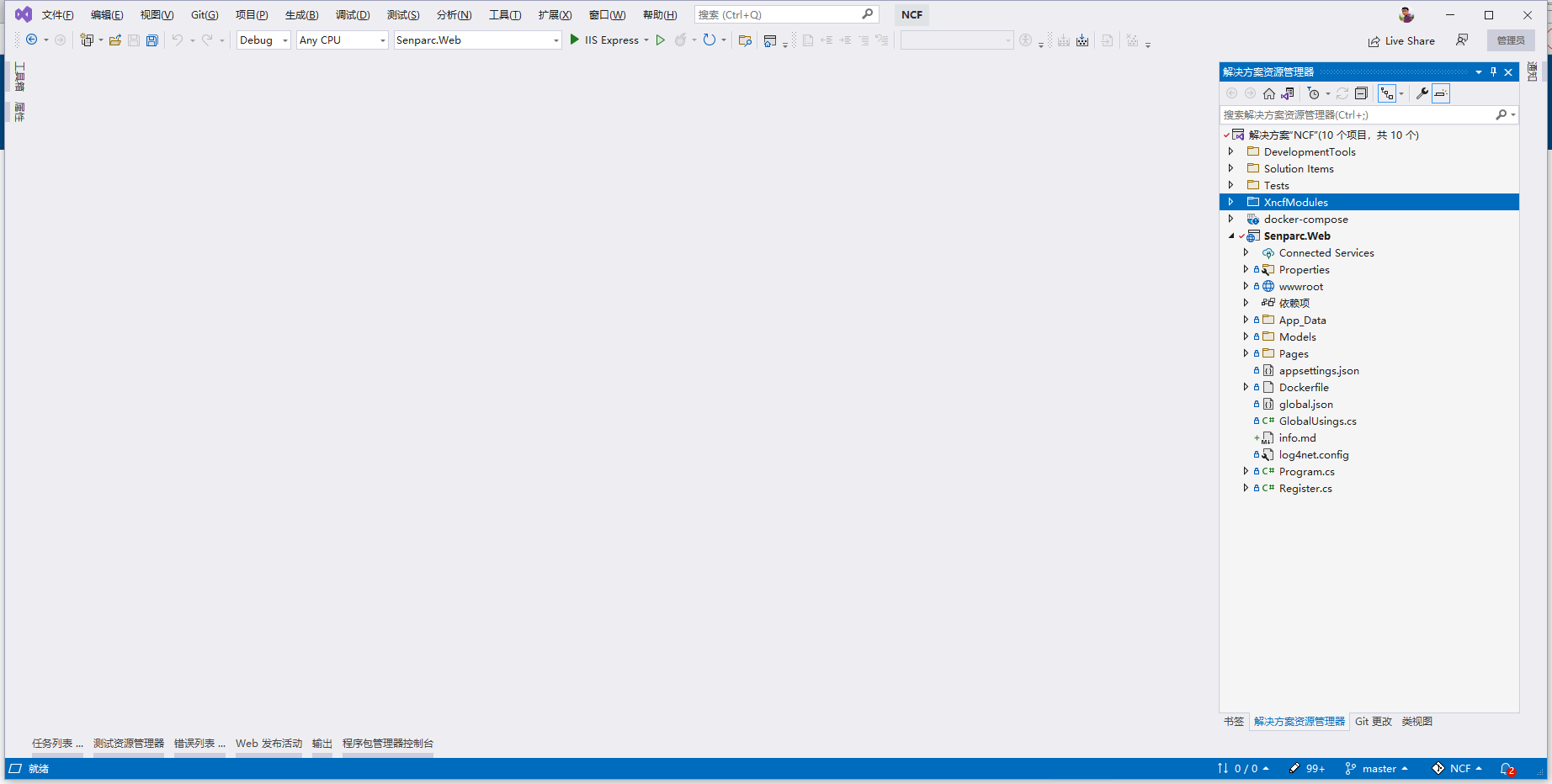1552x784 pixels.
Task: Click the NCF repository in status bar
Action: pos(1457,768)
